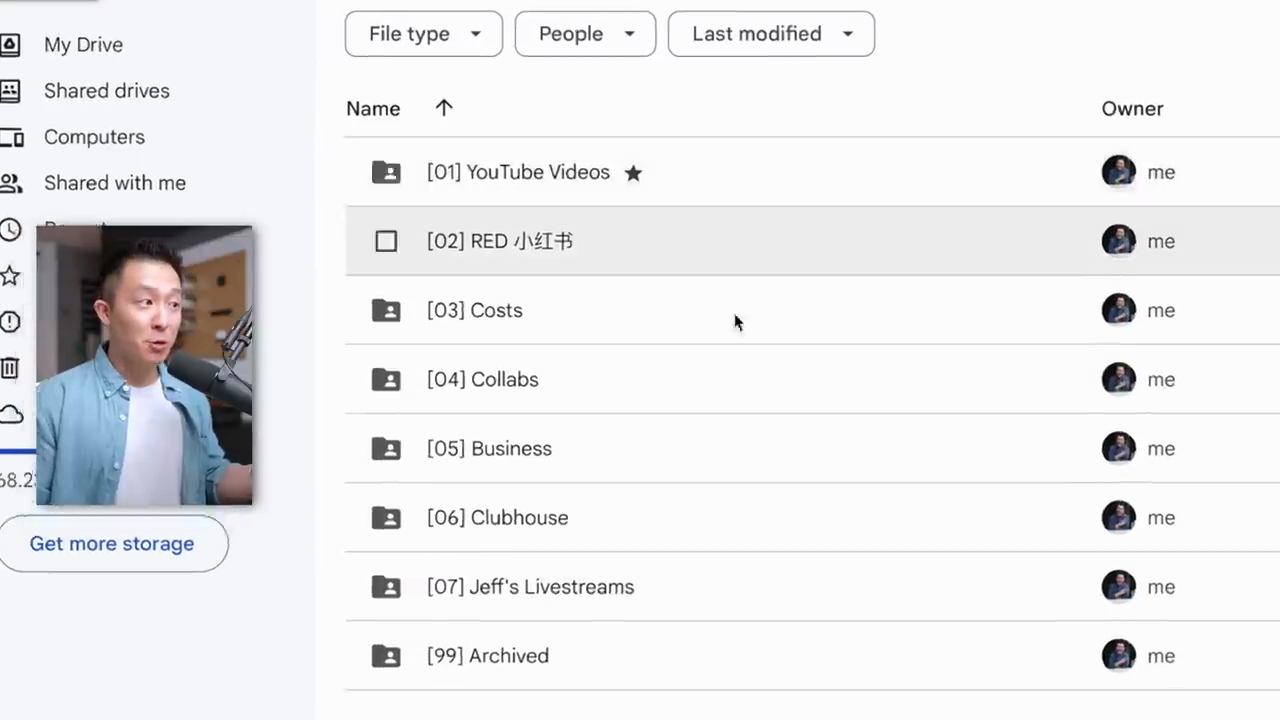Screen dimensions: 1280x720
Task: Click the My Drive icon
Action: tap(10, 45)
